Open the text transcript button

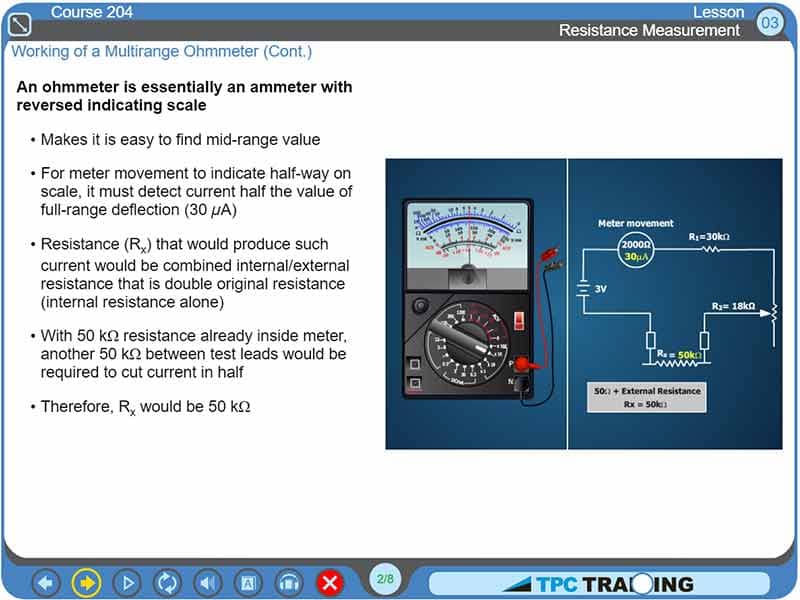[248, 583]
